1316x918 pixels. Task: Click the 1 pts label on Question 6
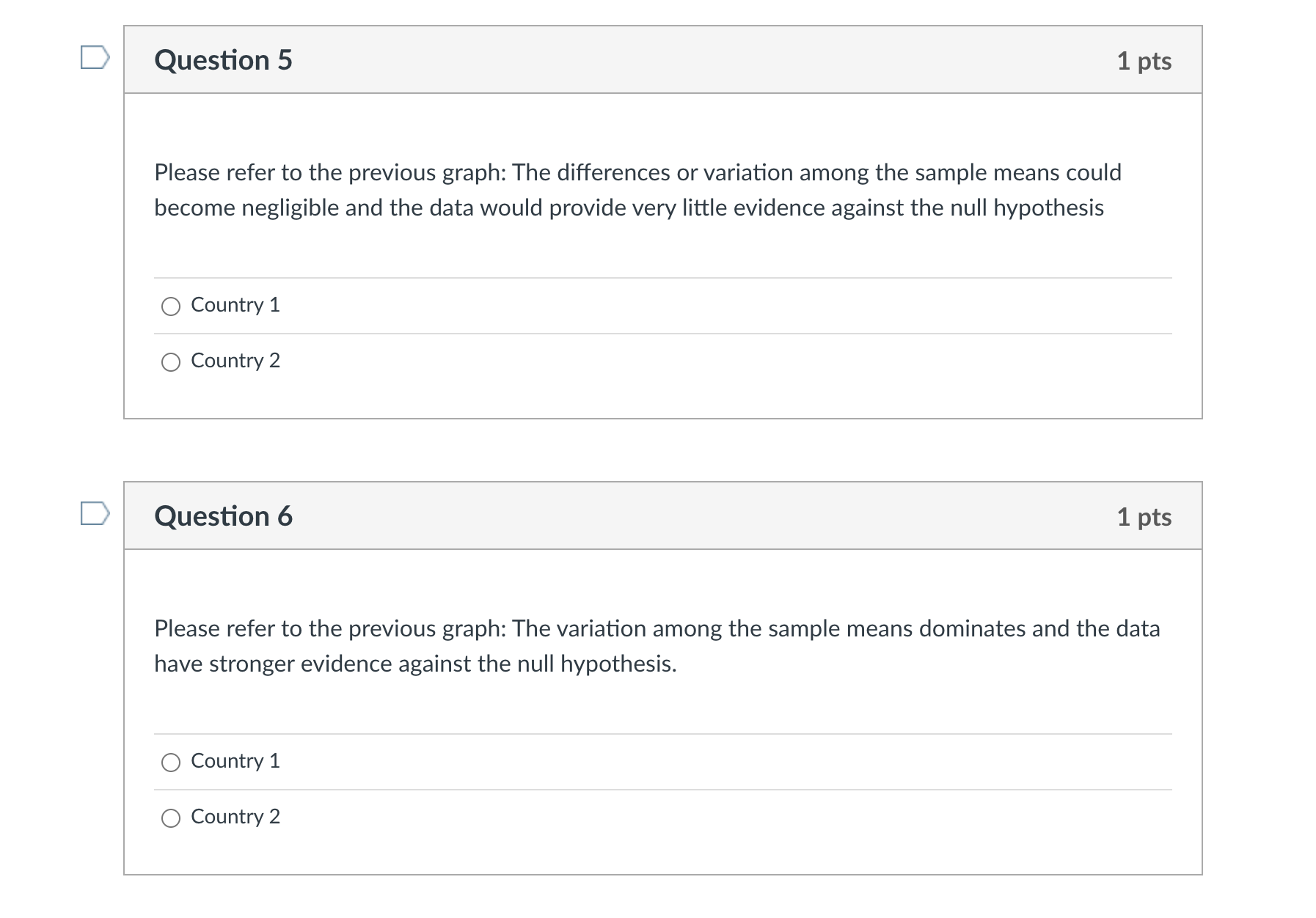(1146, 515)
